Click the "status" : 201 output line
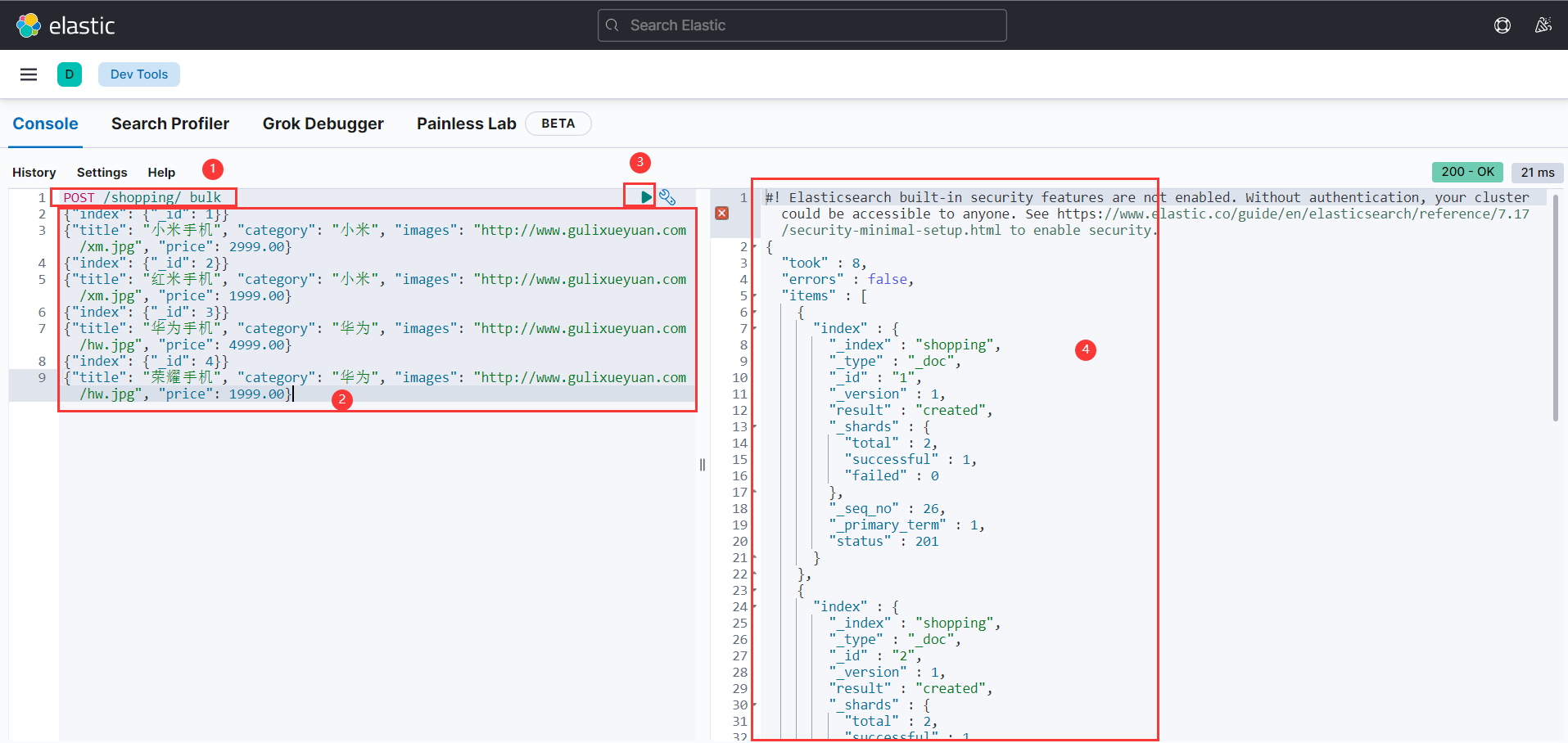1568x743 pixels. (883, 541)
